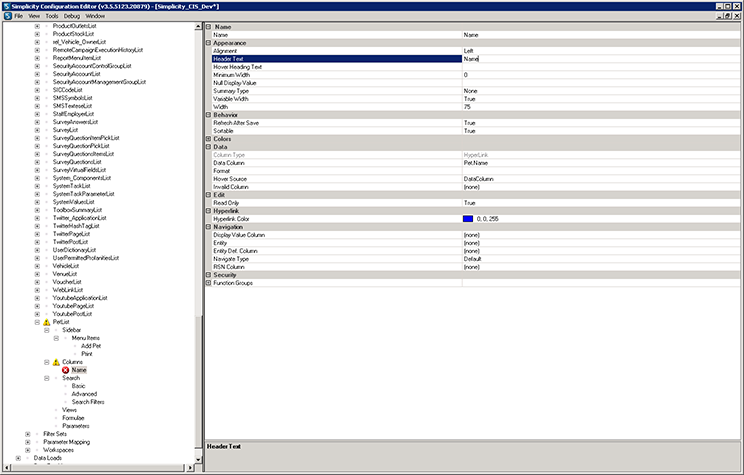Viewport: 744px width, 475px height.
Task: Click the Hover Source value DataColumn
Action: 601,179
